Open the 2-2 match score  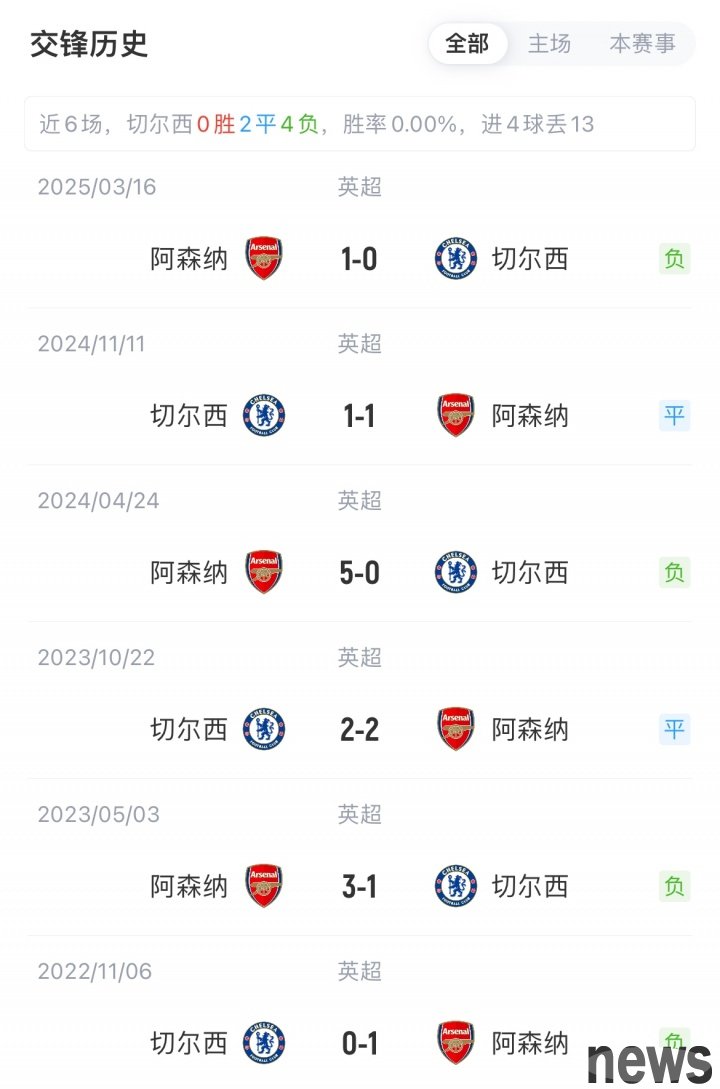tap(359, 729)
